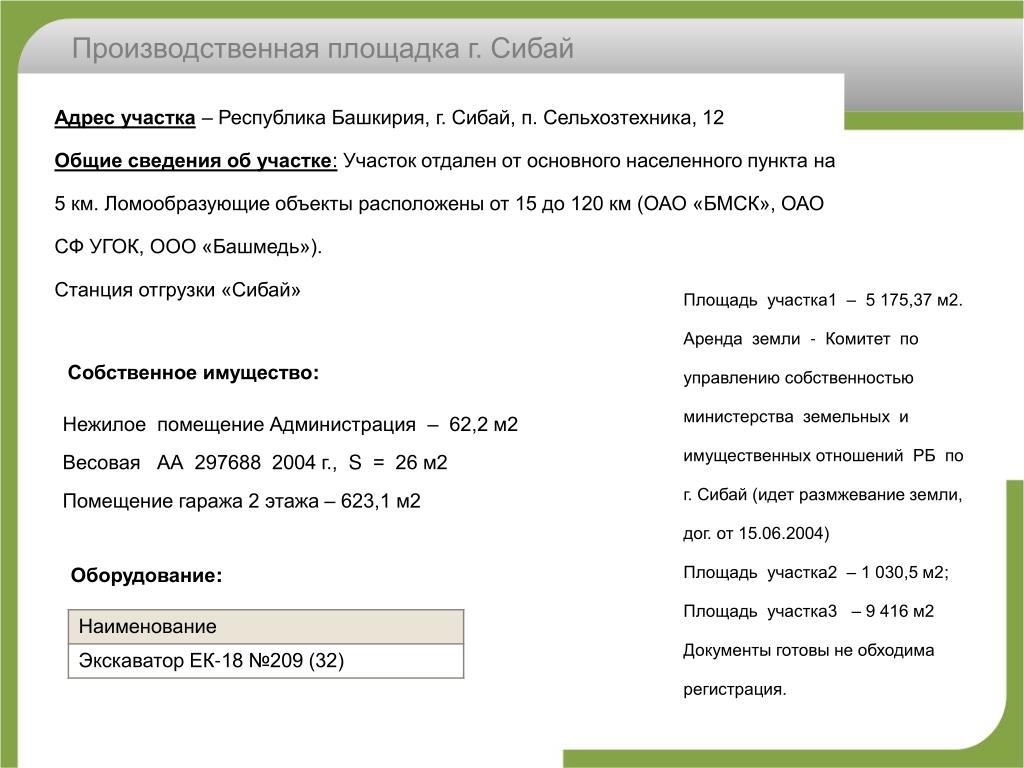This screenshot has height=768, width=1024.
Task: Select the bold heading 'Собственное имущество:'
Action: [x=193, y=373]
